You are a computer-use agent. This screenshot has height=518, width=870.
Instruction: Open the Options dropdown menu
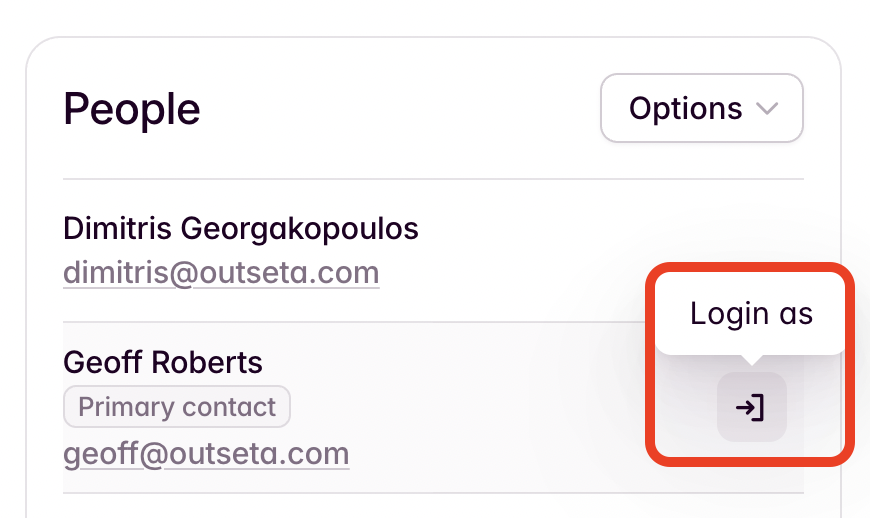coord(702,108)
